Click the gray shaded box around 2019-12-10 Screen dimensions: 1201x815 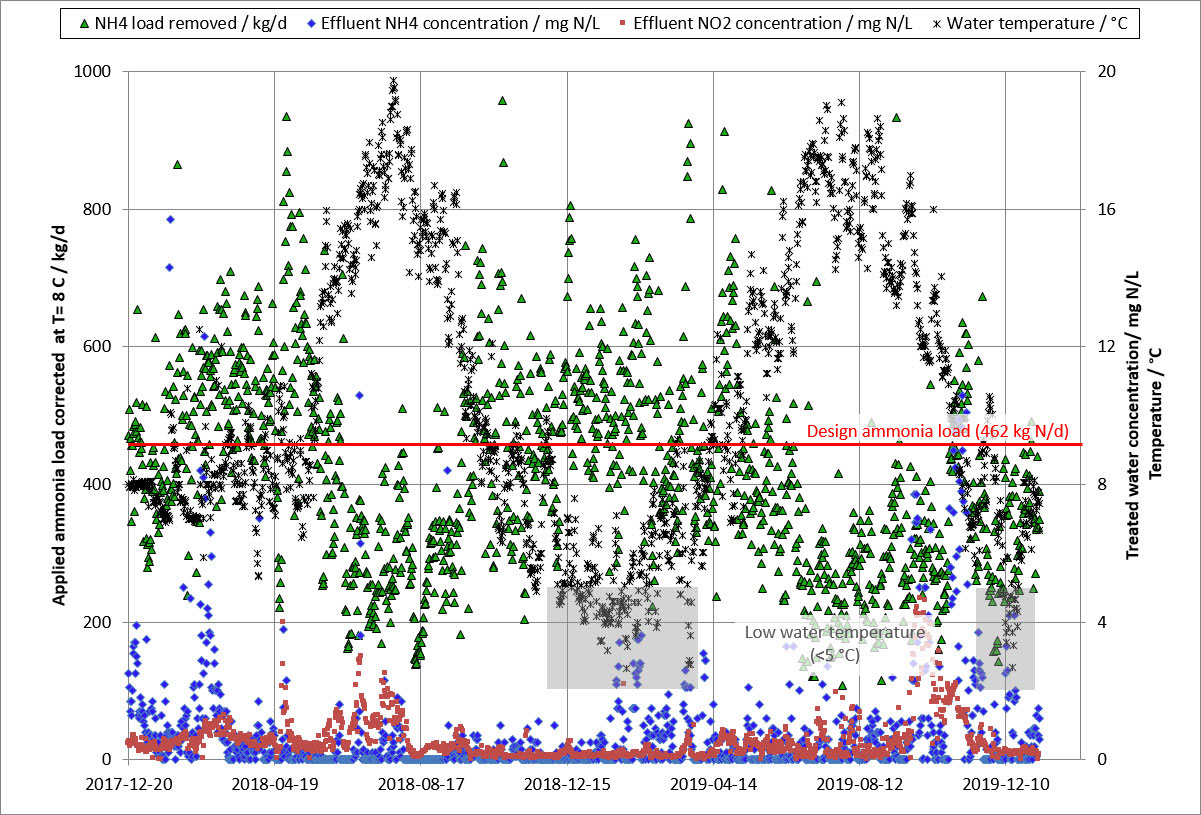1005,638
